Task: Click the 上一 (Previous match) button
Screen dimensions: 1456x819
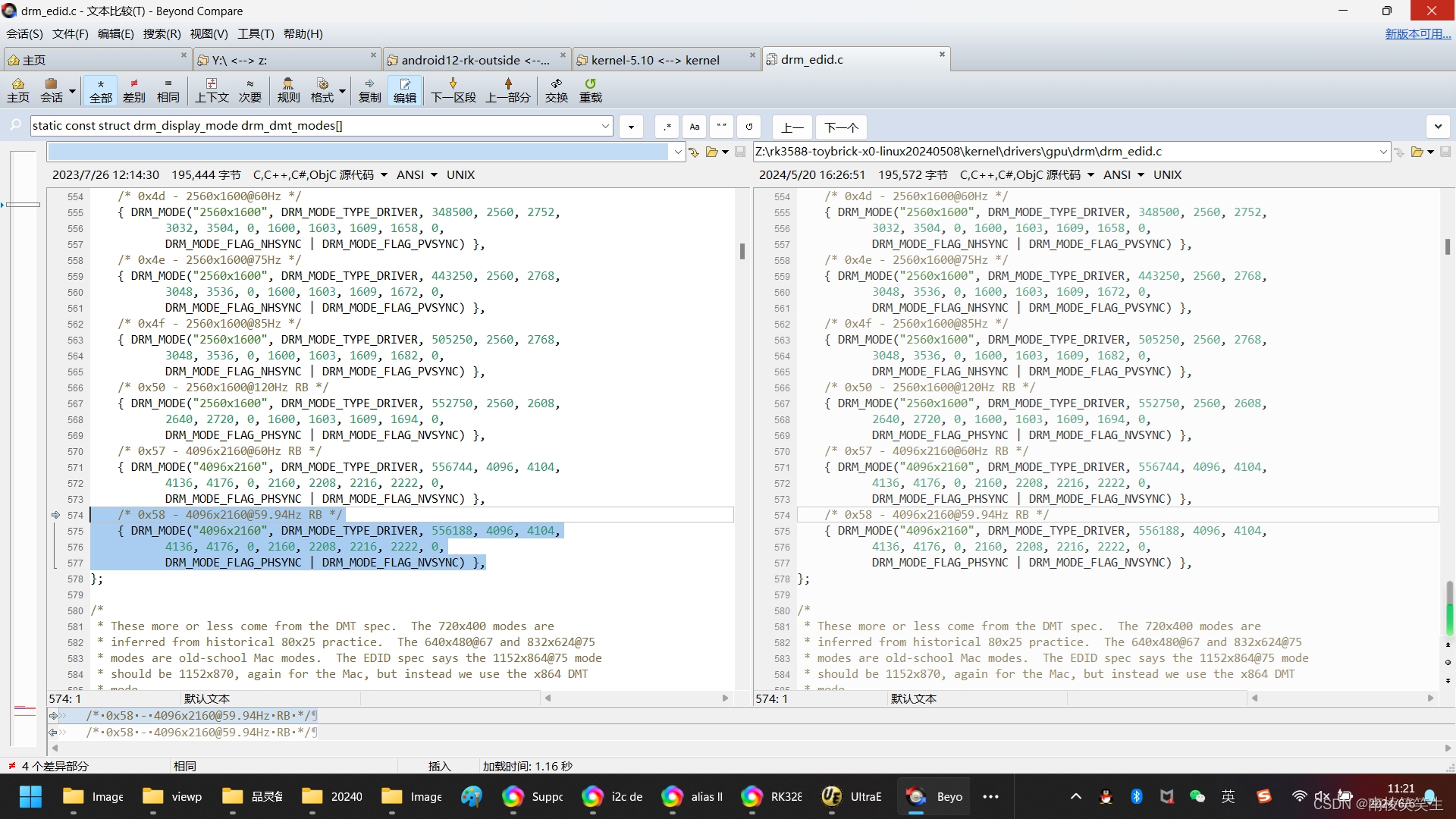Action: click(x=792, y=127)
